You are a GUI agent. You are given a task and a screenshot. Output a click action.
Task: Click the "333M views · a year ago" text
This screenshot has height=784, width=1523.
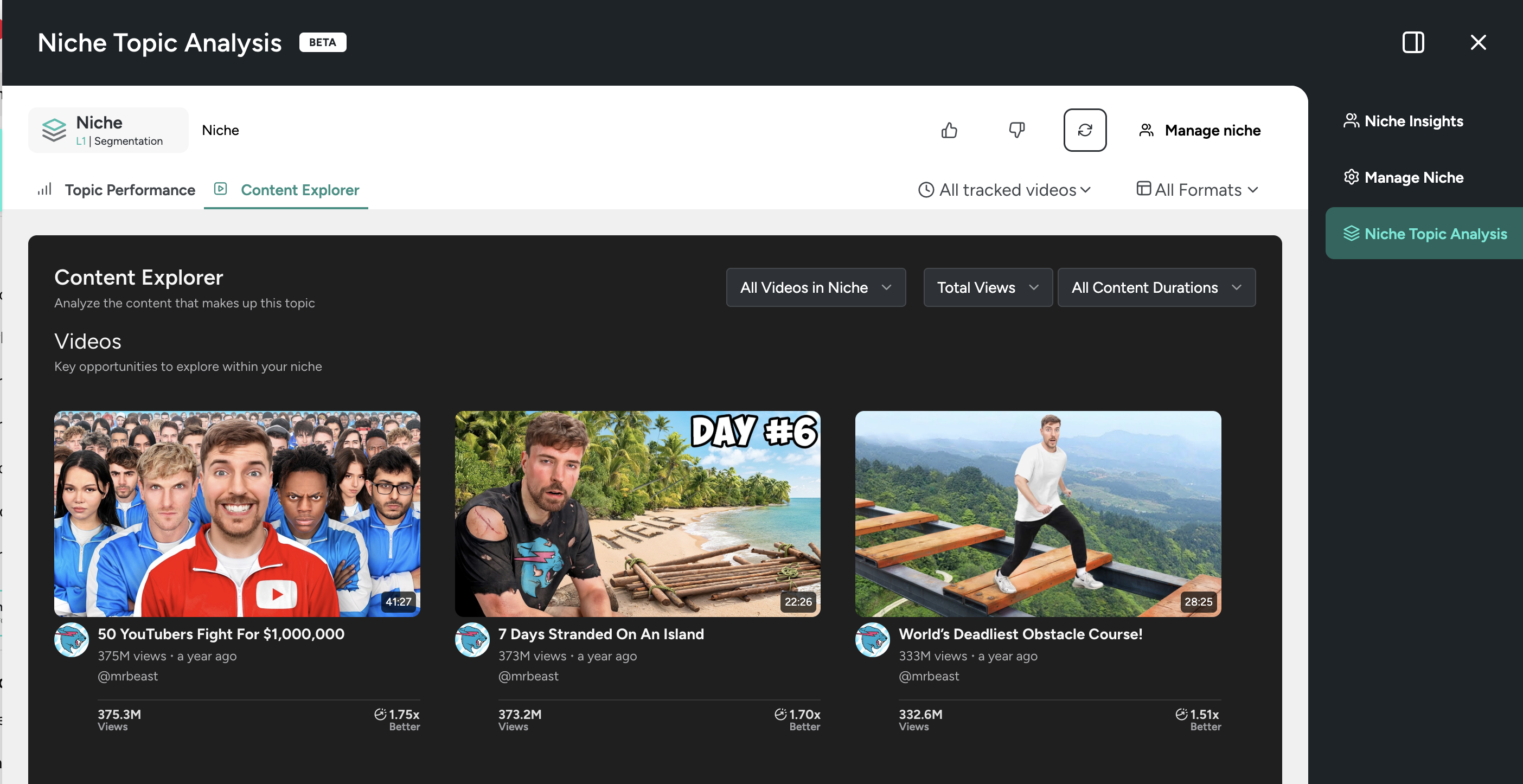(x=968, y=656)
